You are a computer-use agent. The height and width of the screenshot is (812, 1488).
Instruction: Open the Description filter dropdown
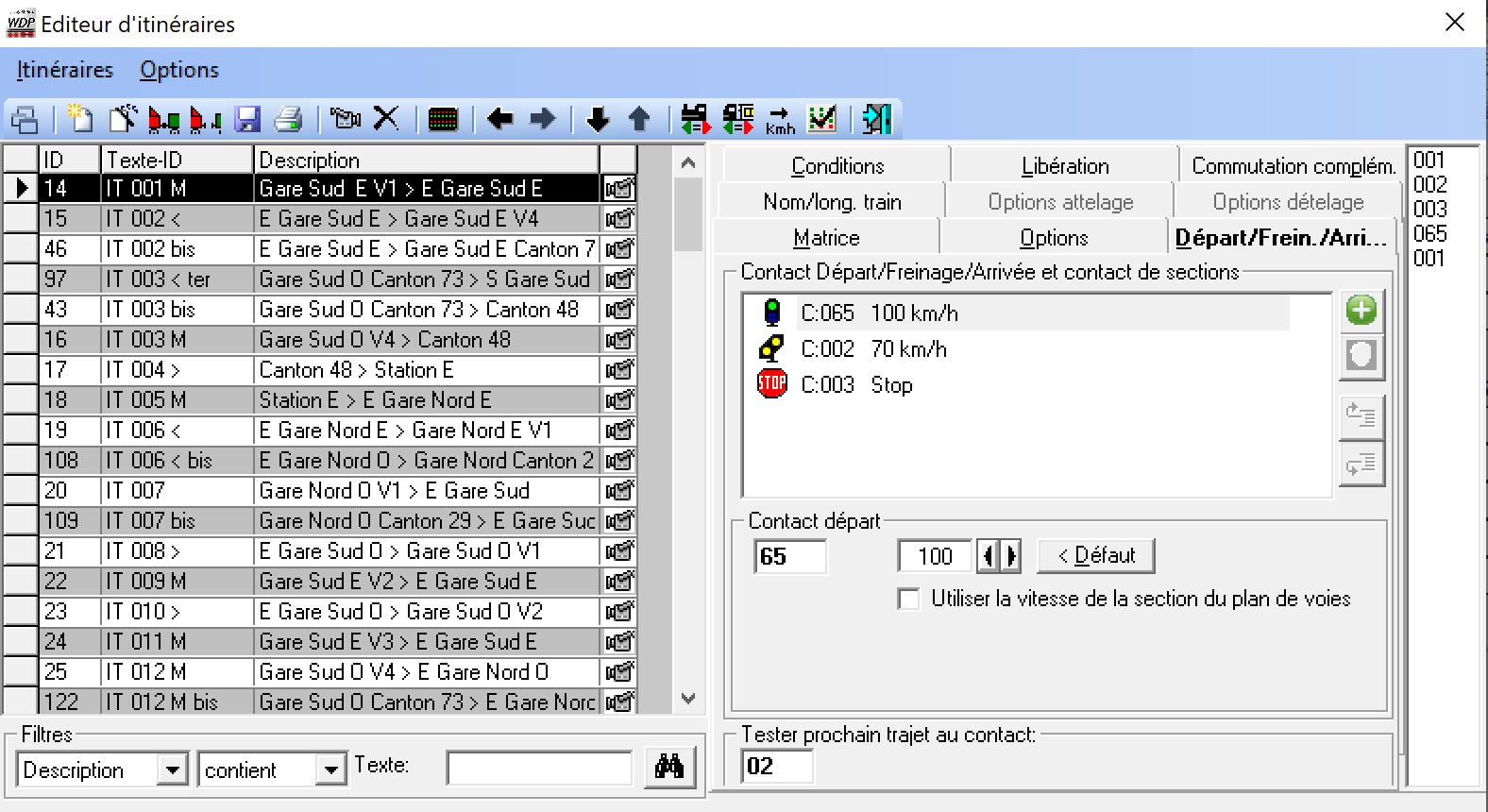172,770
